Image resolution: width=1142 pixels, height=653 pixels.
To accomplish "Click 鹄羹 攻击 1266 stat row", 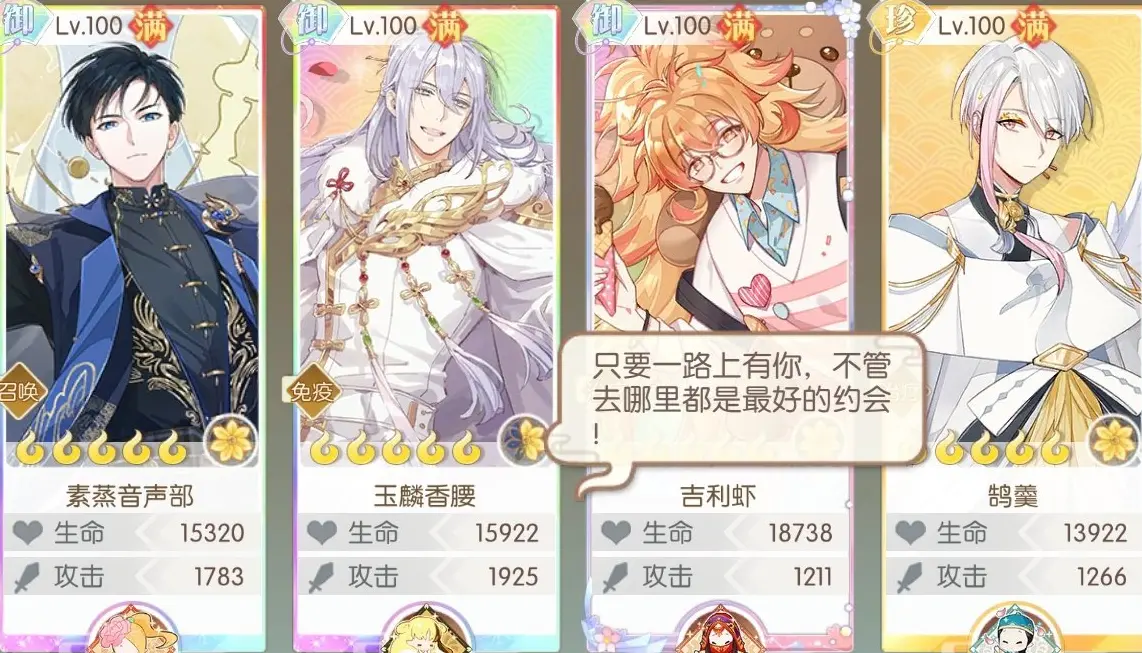I will [x=1014, y=577].
